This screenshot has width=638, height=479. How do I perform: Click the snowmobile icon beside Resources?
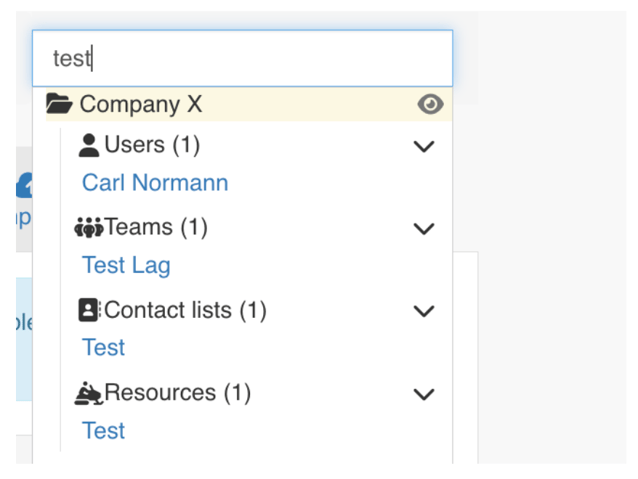(89, 394)
